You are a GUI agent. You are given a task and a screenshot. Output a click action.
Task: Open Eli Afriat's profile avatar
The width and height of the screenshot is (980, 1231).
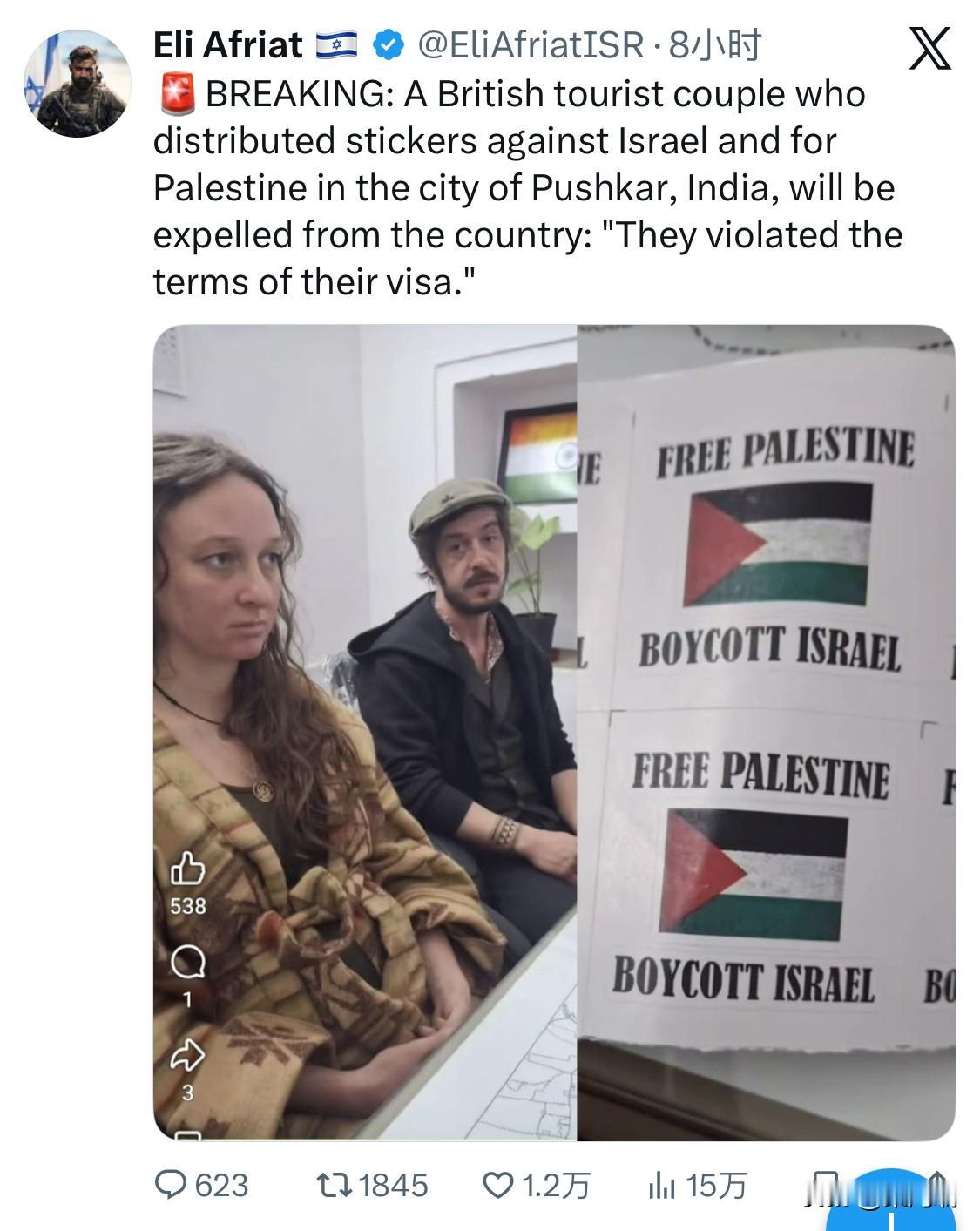point(78,85)
